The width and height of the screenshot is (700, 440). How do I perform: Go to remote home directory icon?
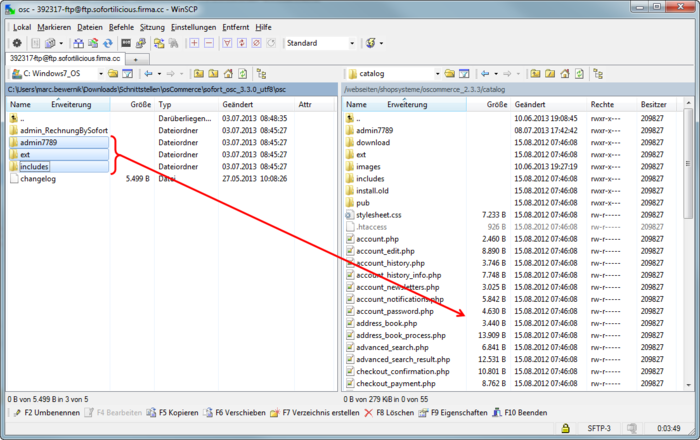pyautogui.click(x=565, y=74)
